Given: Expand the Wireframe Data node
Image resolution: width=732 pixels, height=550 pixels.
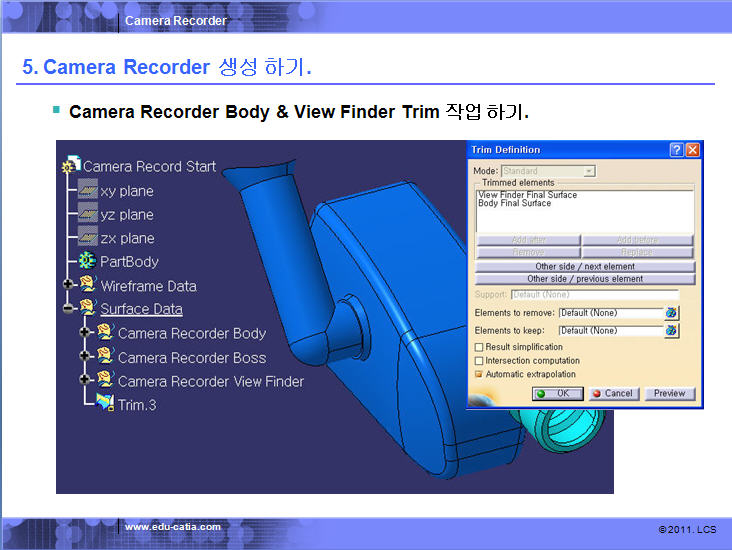Looking at the screenshot, I should 69,286.
